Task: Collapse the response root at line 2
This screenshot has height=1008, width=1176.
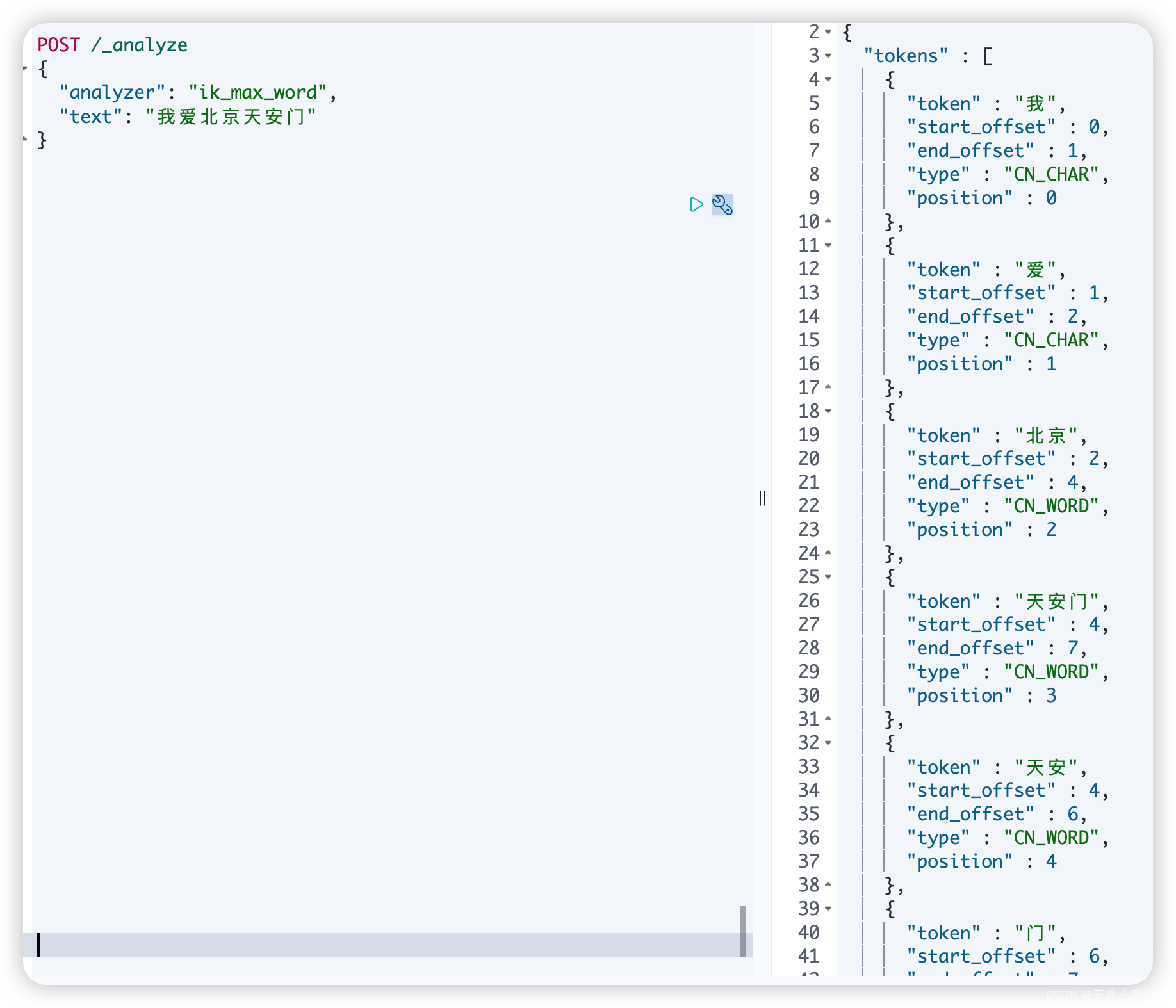Action: 828,32
